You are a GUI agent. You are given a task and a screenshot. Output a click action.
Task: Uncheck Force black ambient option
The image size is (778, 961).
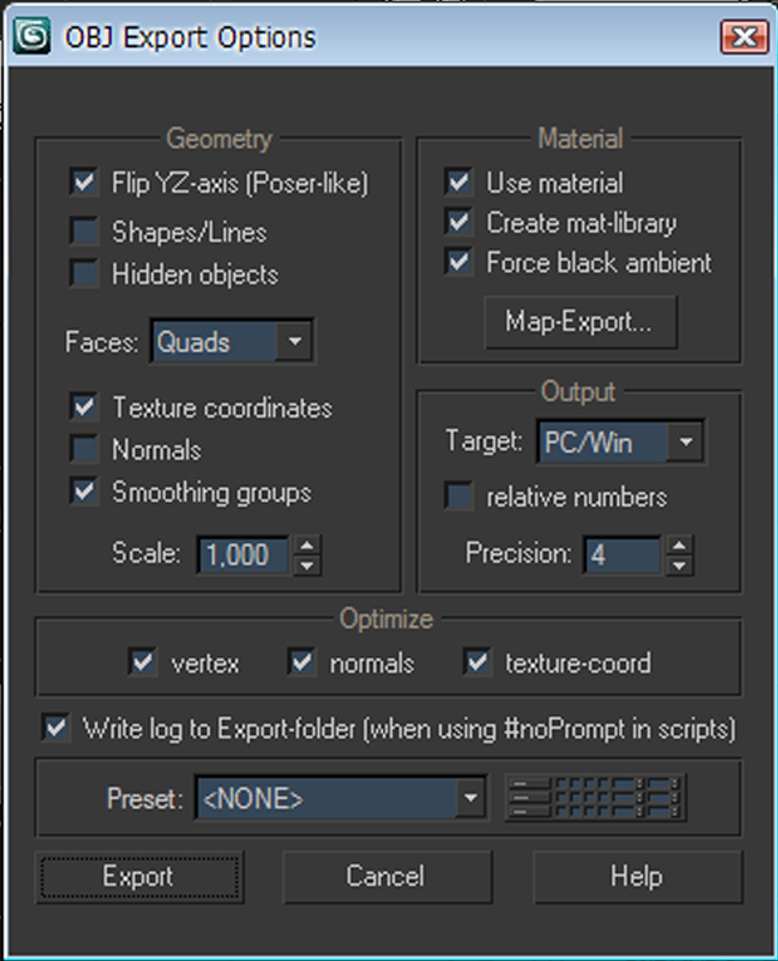point(459,263)
